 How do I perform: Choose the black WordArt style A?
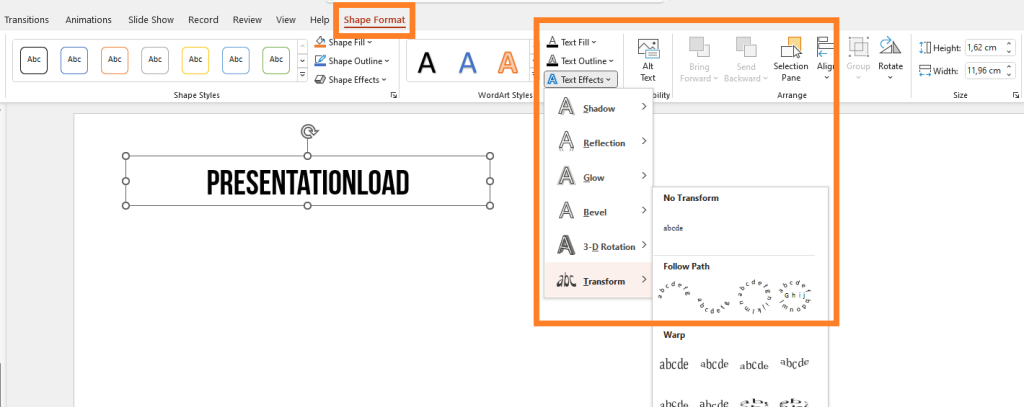tap(427, 62)
